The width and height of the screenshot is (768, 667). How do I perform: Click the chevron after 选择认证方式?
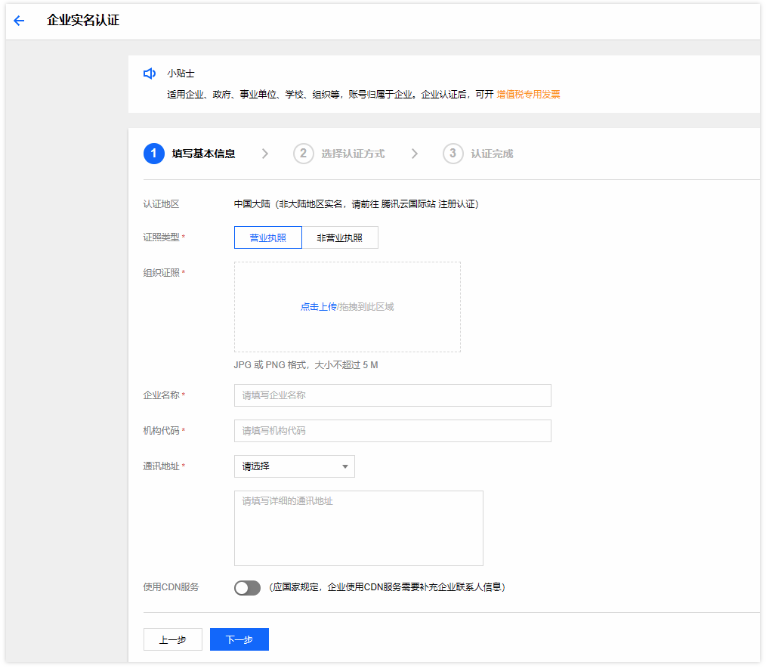coord(414,154)
